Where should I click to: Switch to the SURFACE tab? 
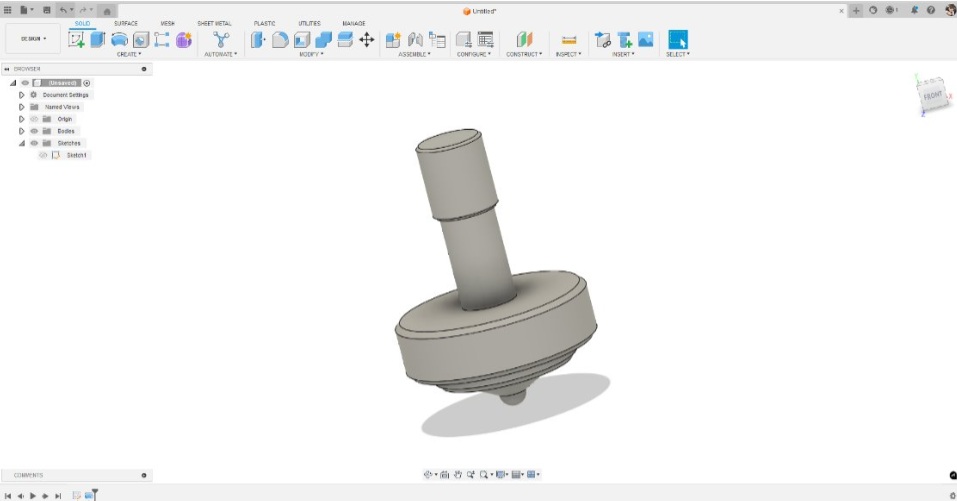[x=126, y=23]
